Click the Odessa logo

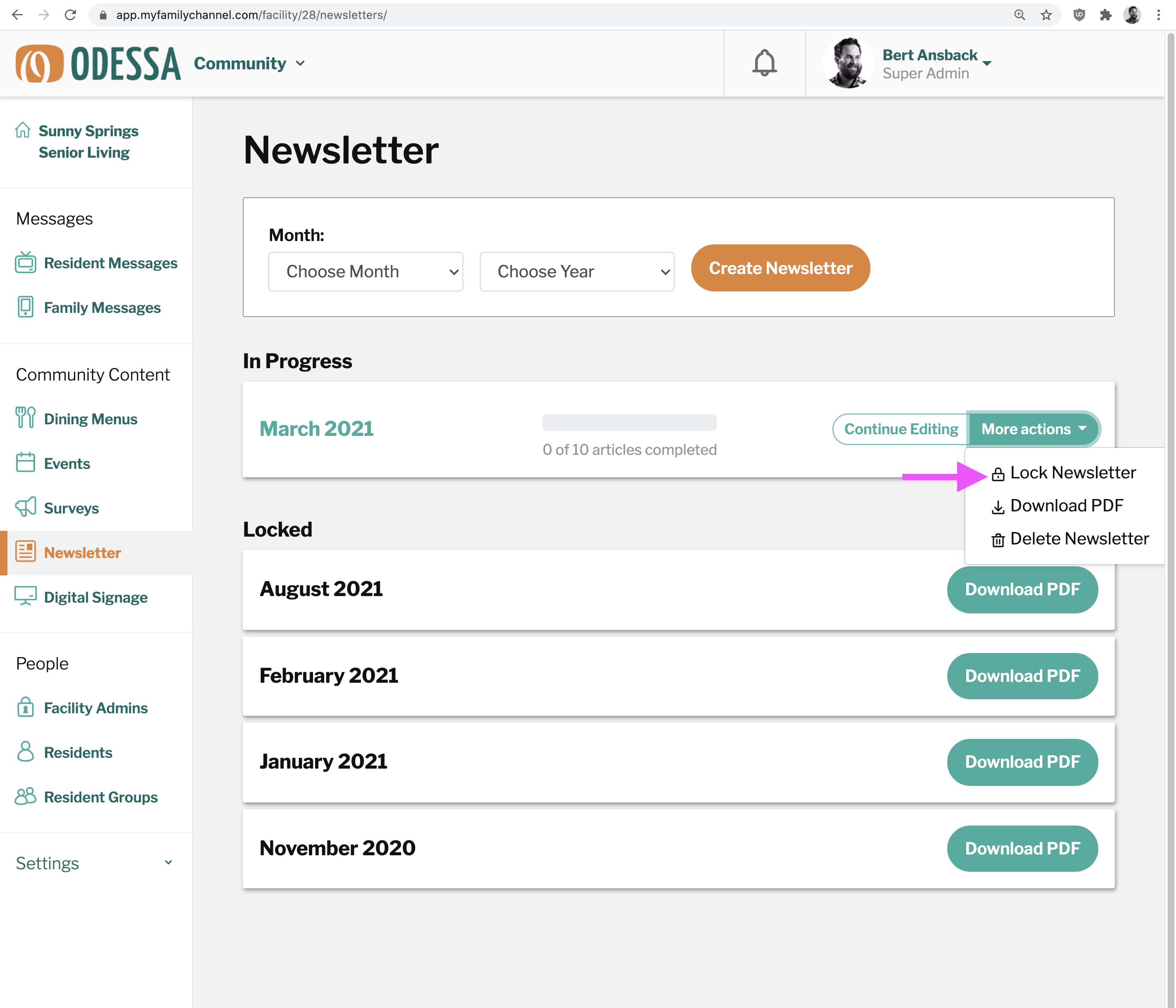(98, 64)
